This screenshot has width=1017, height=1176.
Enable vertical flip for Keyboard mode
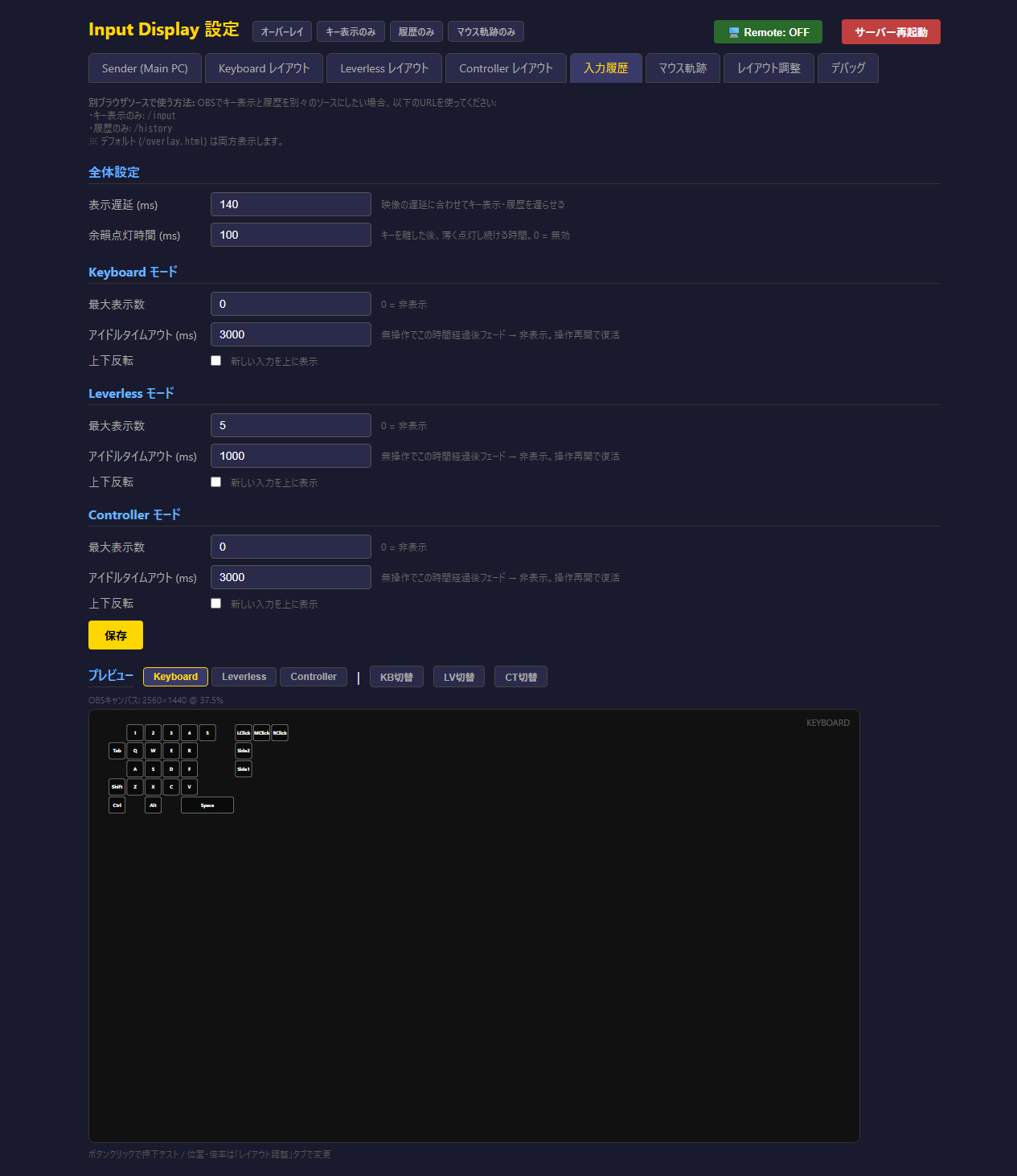click(x=215, y=361)
